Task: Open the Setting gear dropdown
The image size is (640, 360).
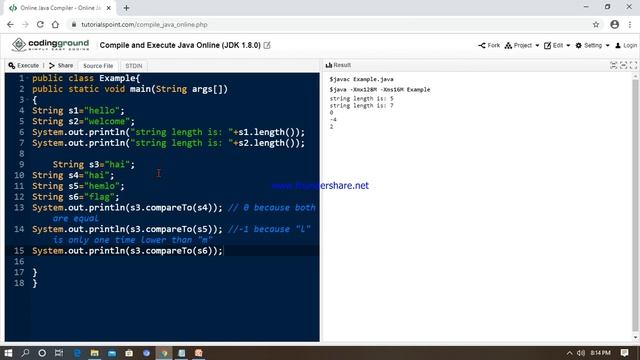Action: click(592, 45)
